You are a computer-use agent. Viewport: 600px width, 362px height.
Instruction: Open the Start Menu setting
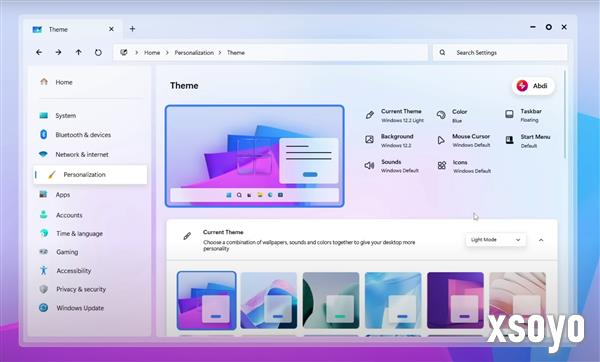tap(528, 141)
